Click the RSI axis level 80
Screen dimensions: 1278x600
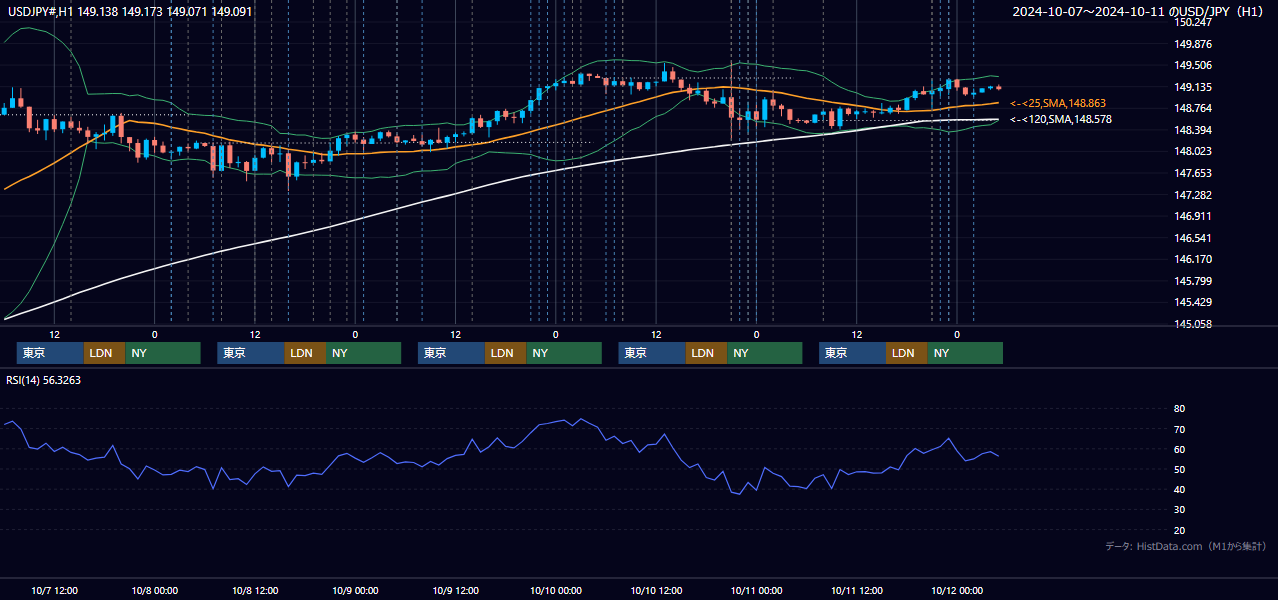1179,409
